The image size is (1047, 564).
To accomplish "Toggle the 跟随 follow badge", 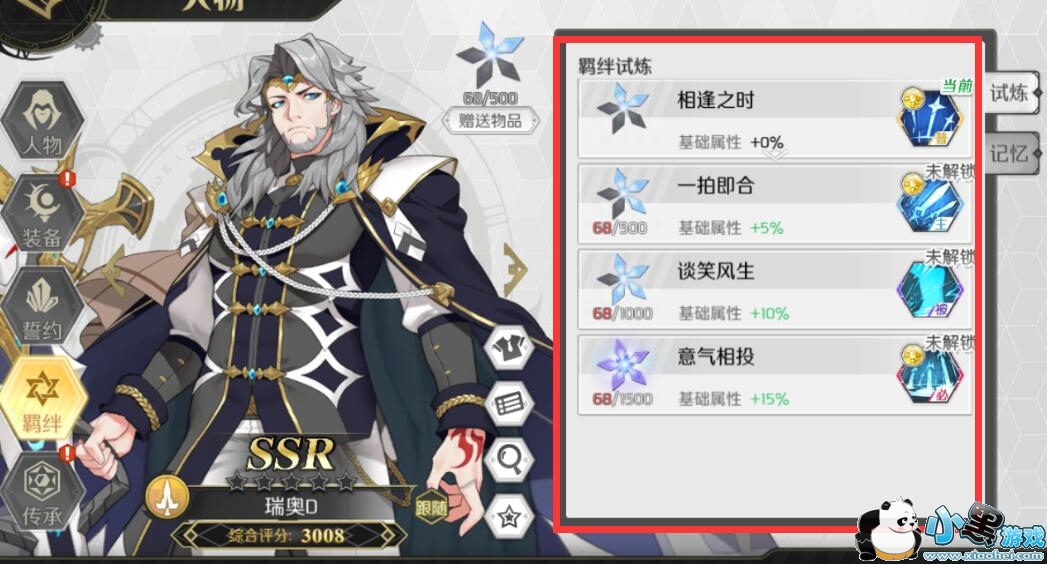I will pos(431,508).
